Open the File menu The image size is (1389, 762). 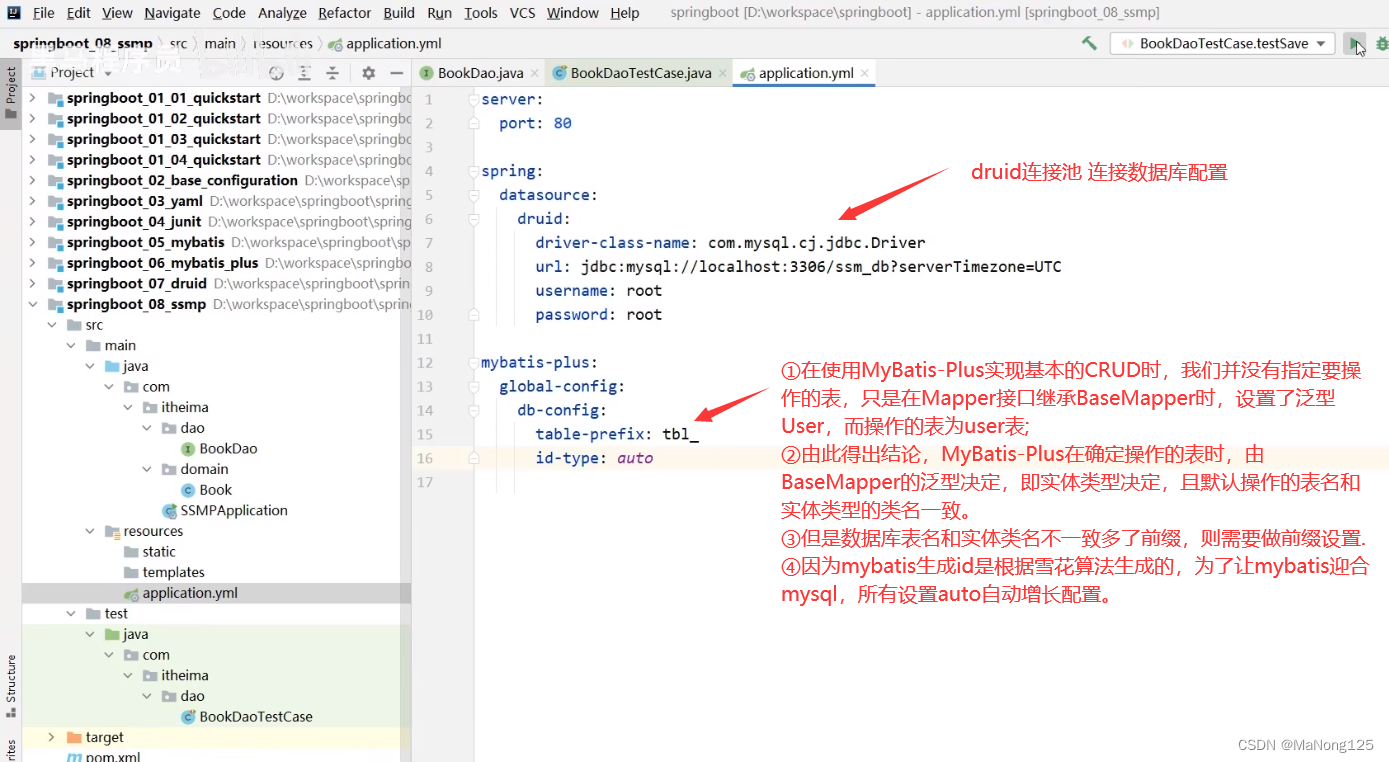(43, 13)
